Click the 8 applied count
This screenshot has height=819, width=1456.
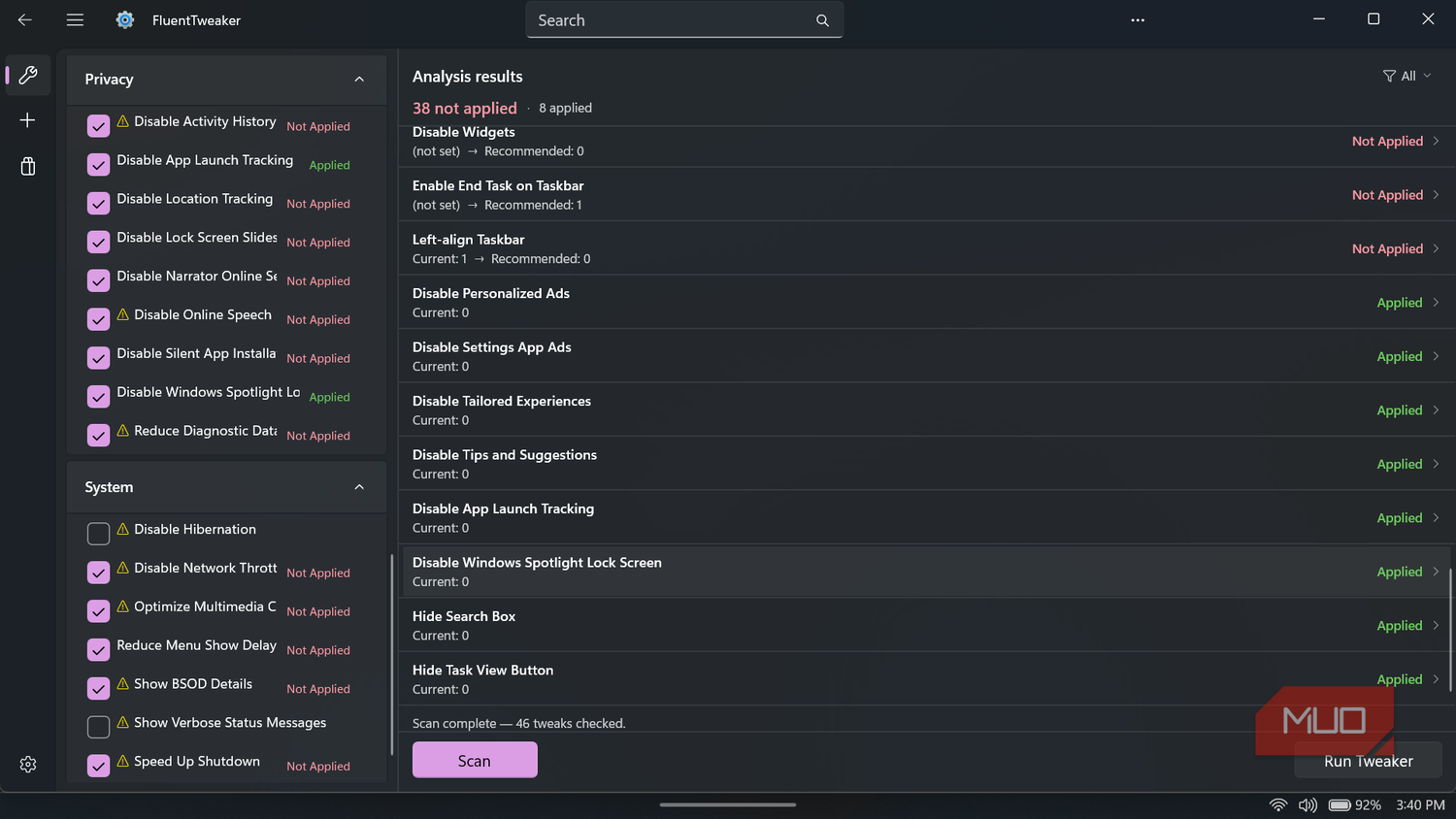click(x=565, y=108)
